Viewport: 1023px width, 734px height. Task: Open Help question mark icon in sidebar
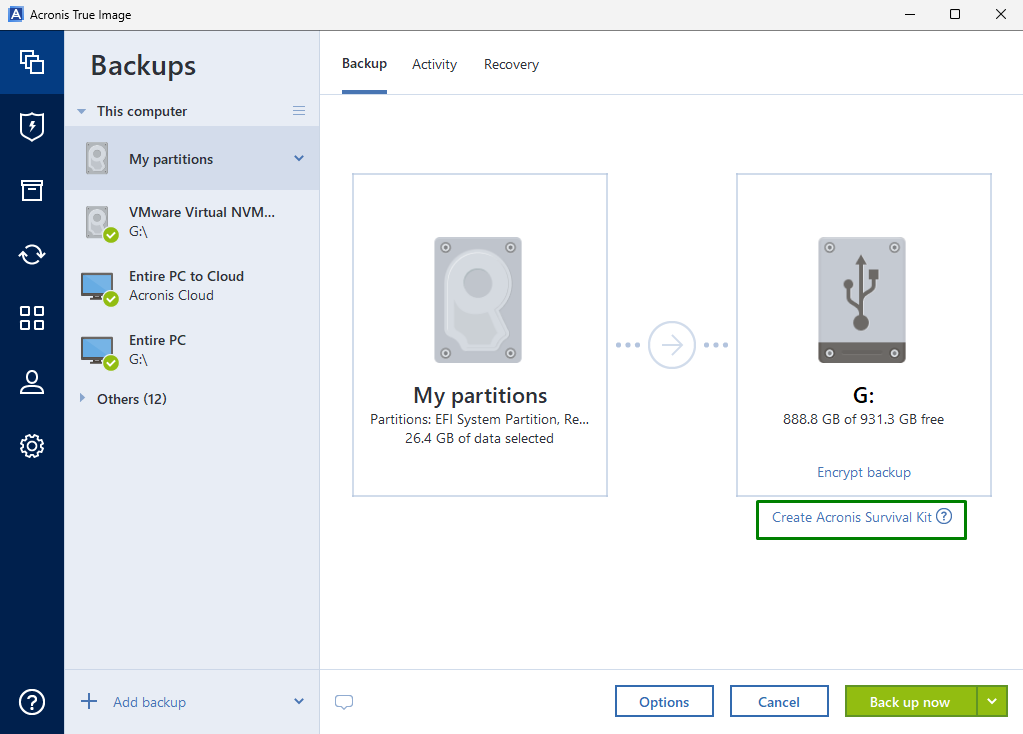click(32, 702)
